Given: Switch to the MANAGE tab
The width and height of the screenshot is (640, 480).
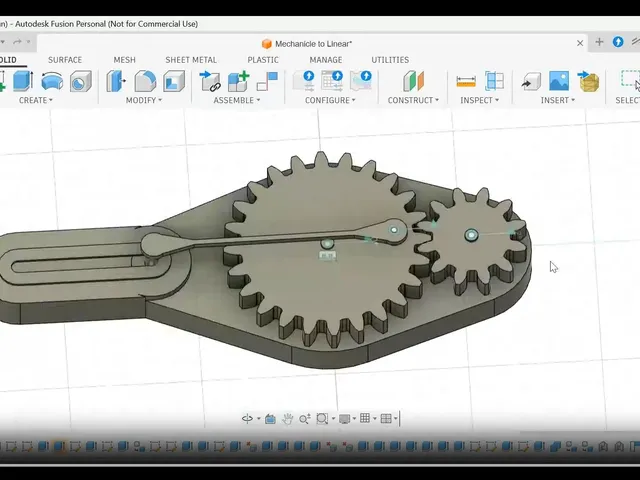Looking at the screenshot, I should click(x=326, y=60).
